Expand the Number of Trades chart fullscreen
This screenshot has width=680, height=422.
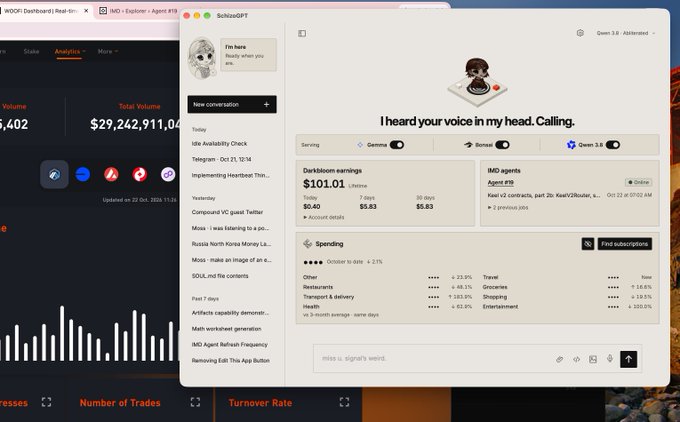pos(195,402)
